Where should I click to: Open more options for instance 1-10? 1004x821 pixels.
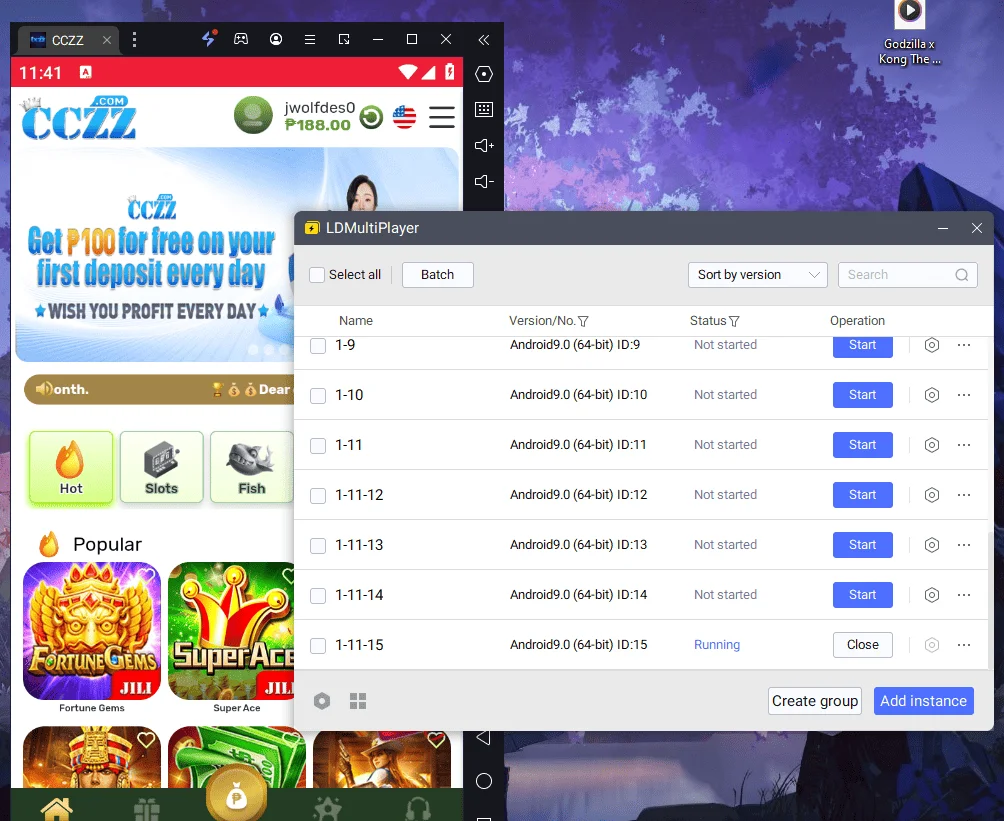tap(964, 394)
